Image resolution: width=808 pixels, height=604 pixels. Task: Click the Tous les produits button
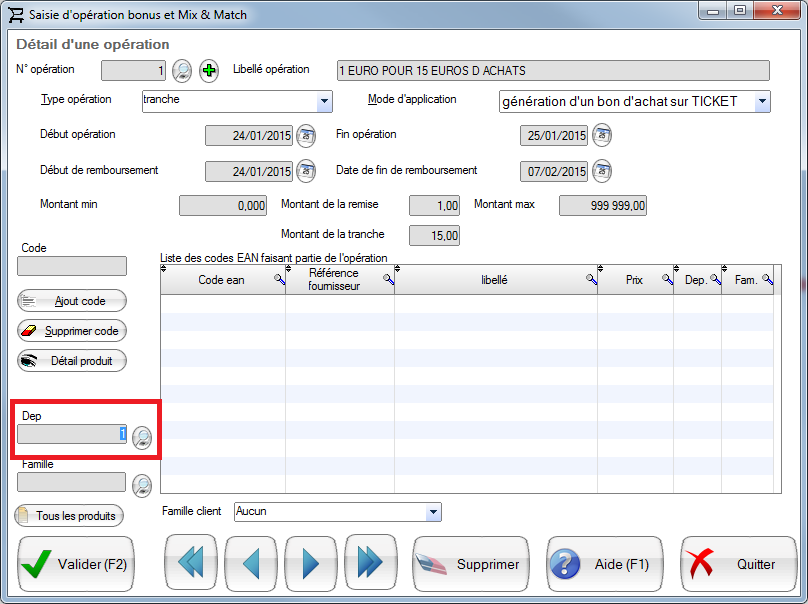tap(68, 516)
